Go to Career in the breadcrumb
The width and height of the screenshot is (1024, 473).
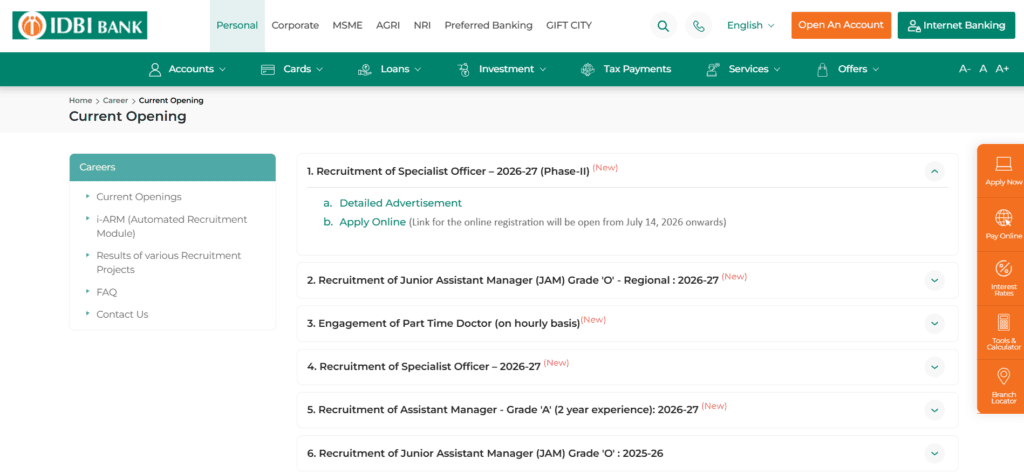coord(116,101)
